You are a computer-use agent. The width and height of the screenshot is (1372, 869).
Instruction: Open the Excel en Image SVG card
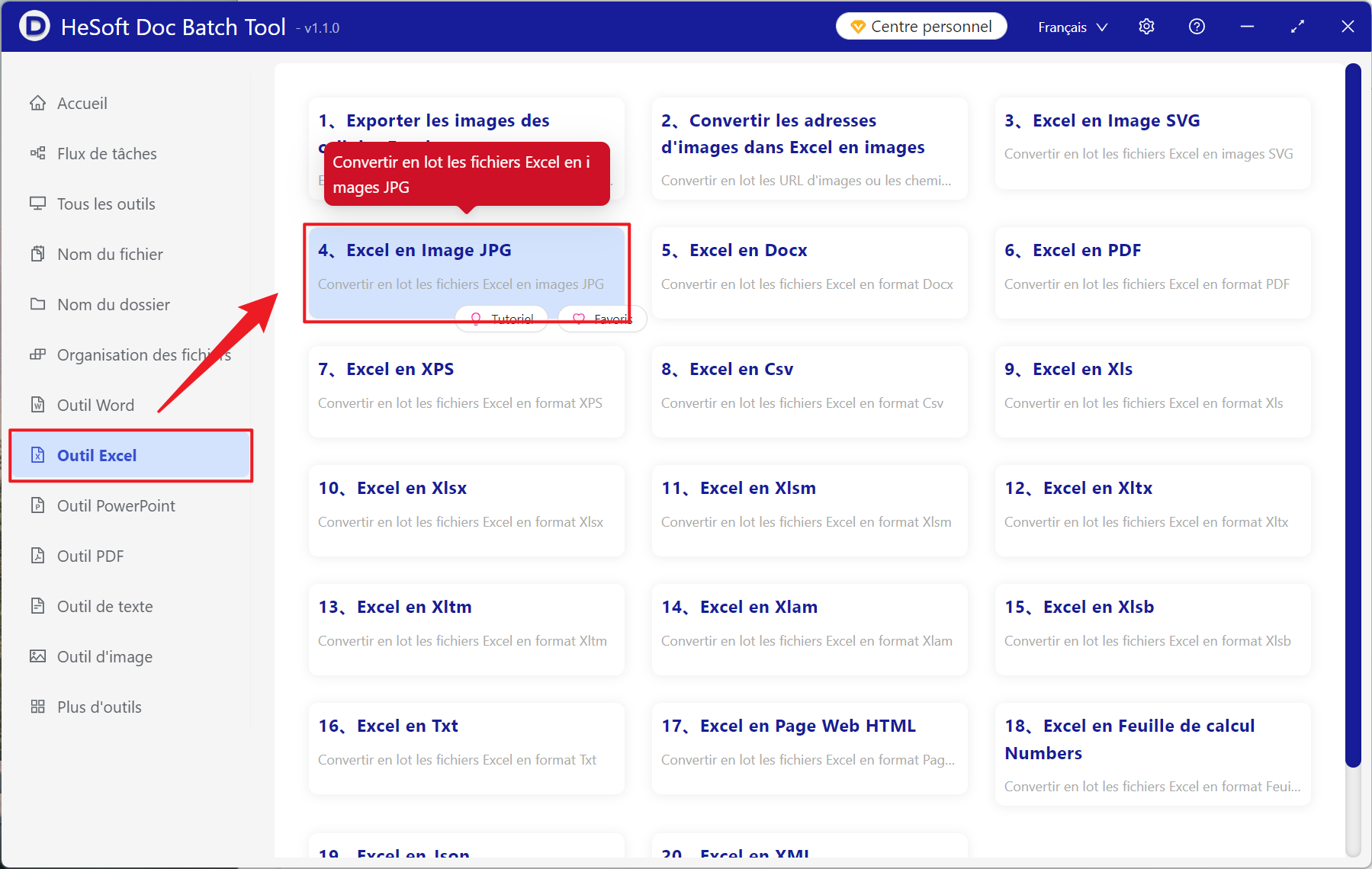pos(1152,143)
